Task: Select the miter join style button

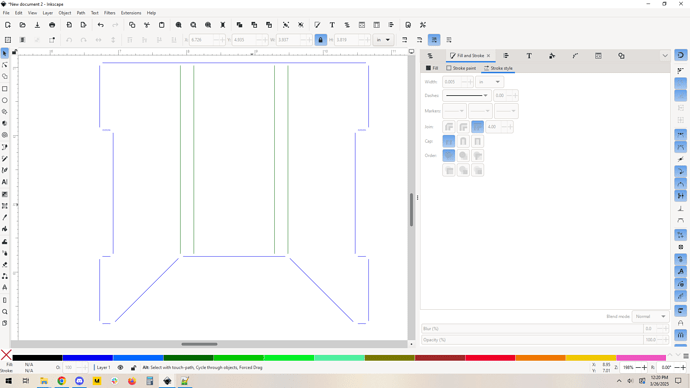Action: pyautogui.click(x=477, y=127)
